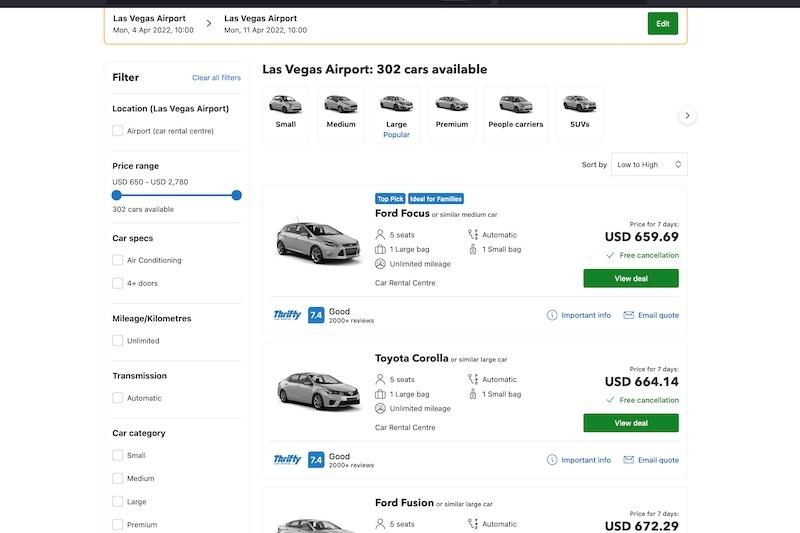Viewport: 800px width, 533px height.
Task: Click small bag icon on Ford Focus
Action: tap(473, 249)
